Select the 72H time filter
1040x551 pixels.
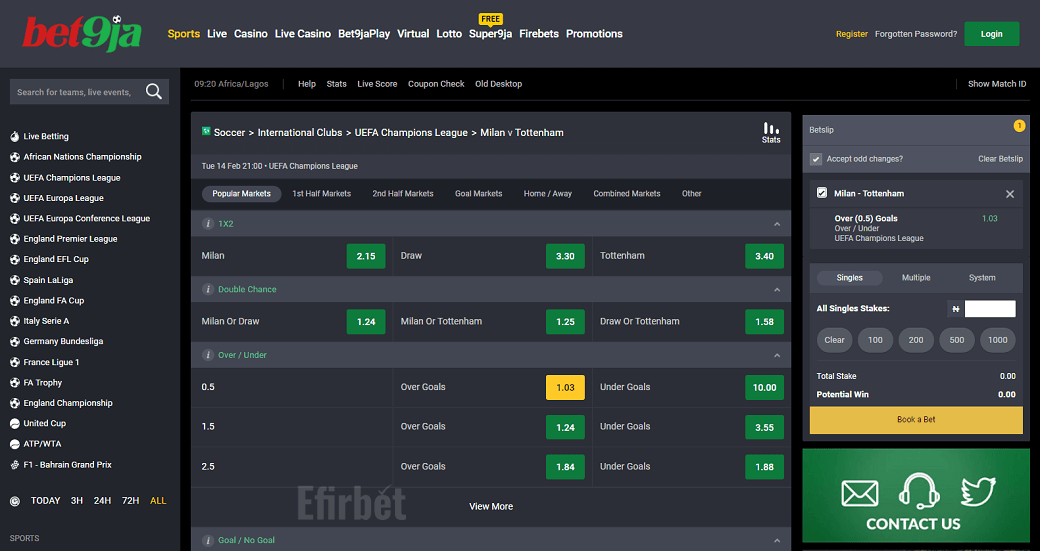(x=131, y=501)
